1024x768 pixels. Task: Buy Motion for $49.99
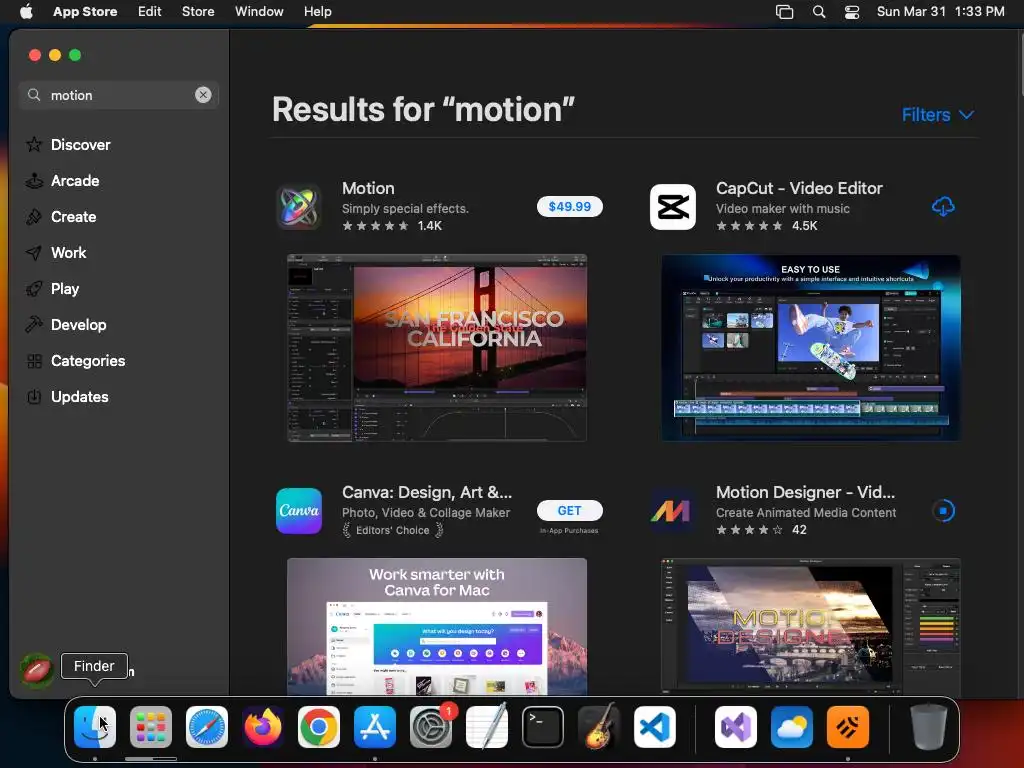coord(569,206)
